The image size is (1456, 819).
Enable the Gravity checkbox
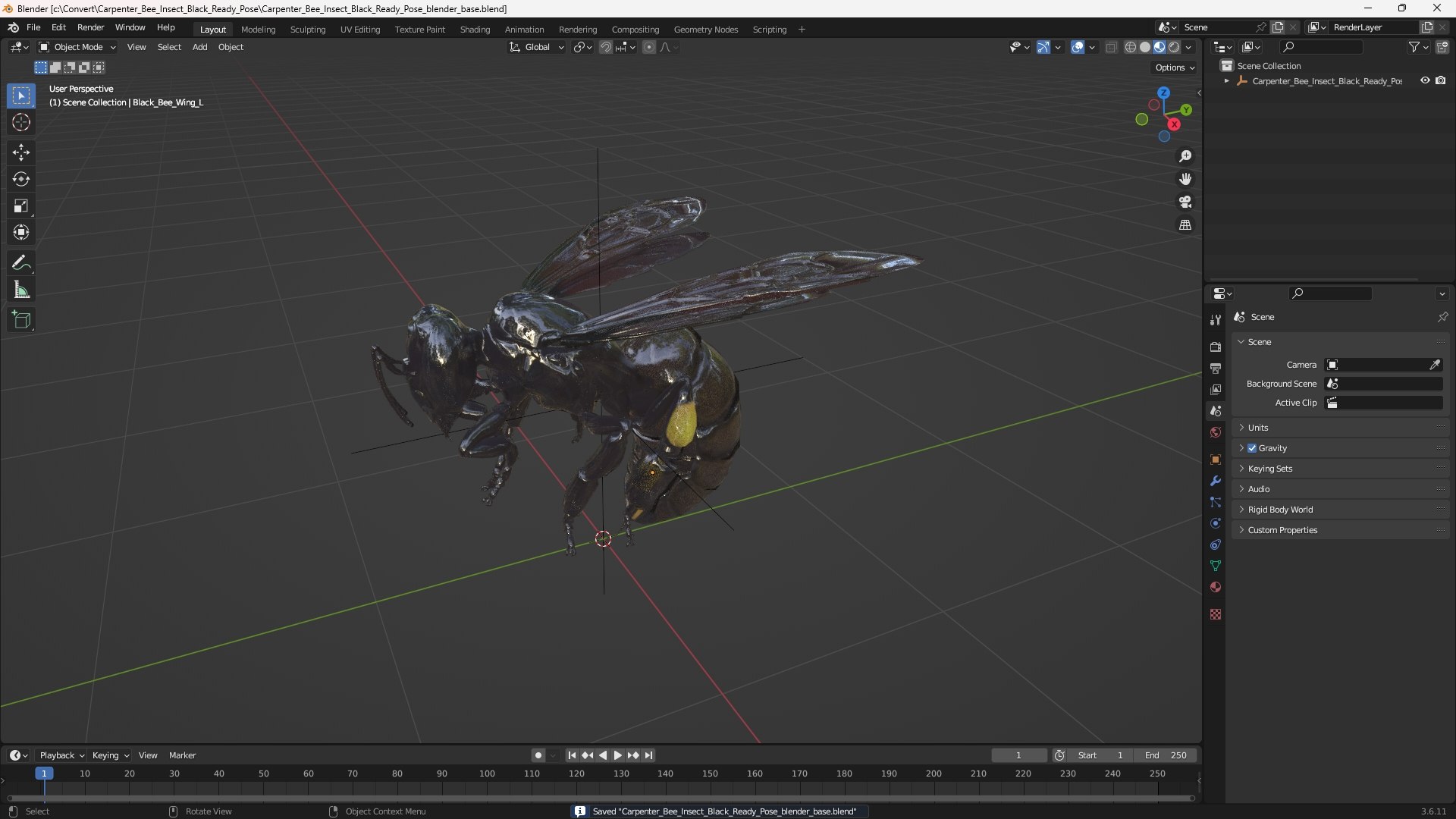[x=1252, y=448]
